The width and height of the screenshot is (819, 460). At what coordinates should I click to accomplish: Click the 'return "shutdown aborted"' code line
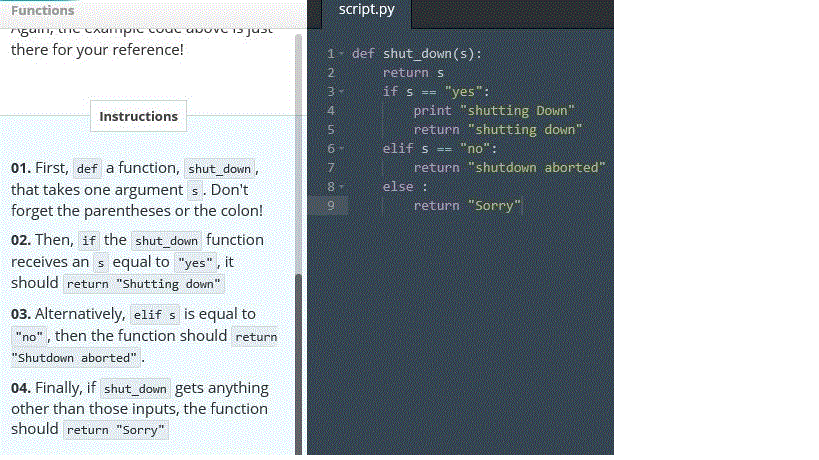click(509, 168)
